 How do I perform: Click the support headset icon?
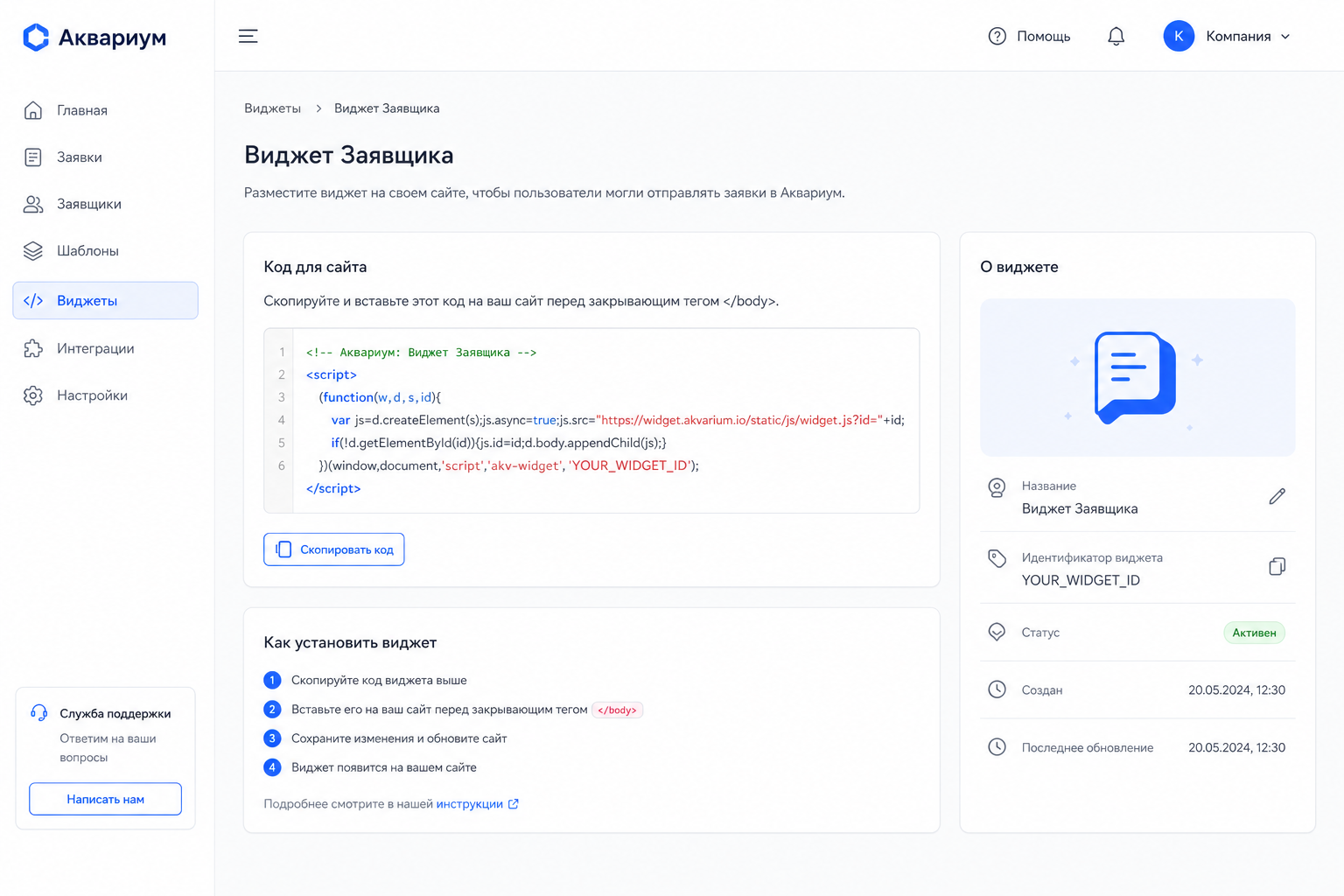39,713
